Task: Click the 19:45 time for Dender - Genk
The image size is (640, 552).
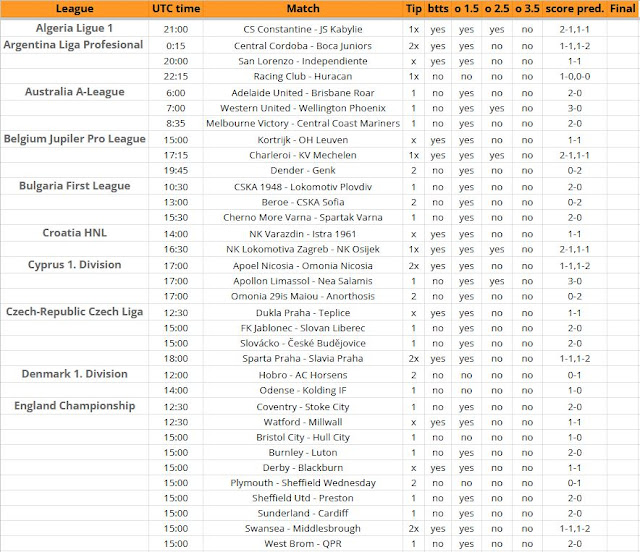Action: coord(176,170)
